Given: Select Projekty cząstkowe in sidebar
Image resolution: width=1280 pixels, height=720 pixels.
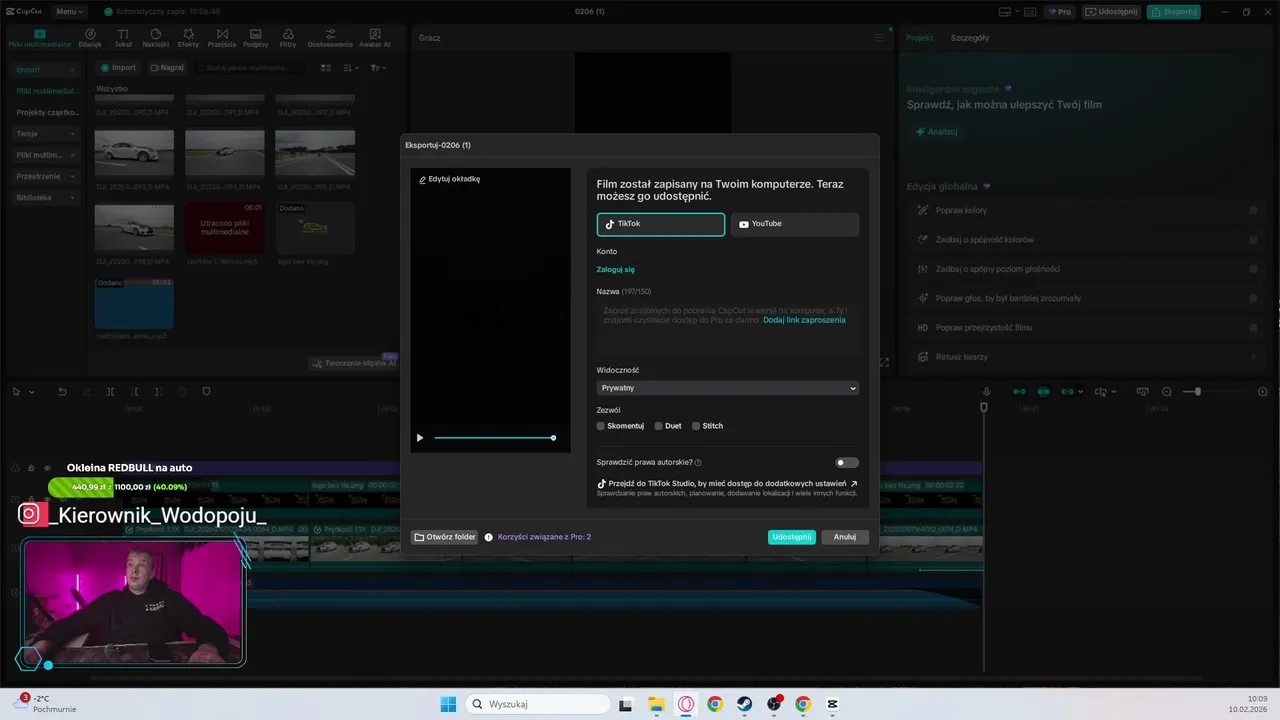Looking at the screenshot, I should tap(47, 113).
